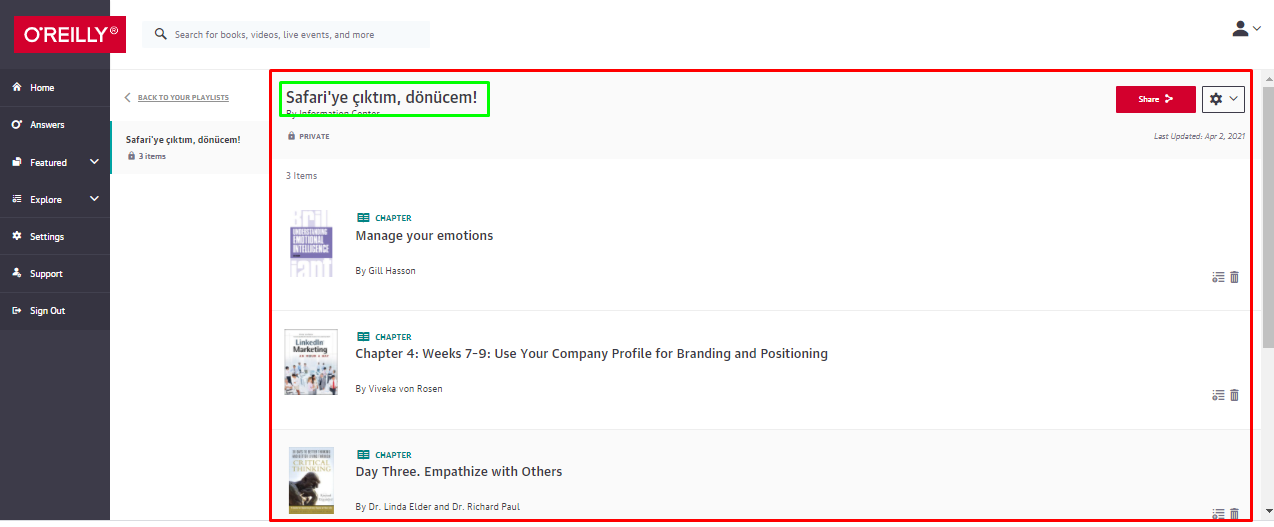Image resolution: width=1274 pixels, height=527 pixels.
Task: Delete the LinkedIn Chapter 4 playlist item
Action: tap(1234, 395)
